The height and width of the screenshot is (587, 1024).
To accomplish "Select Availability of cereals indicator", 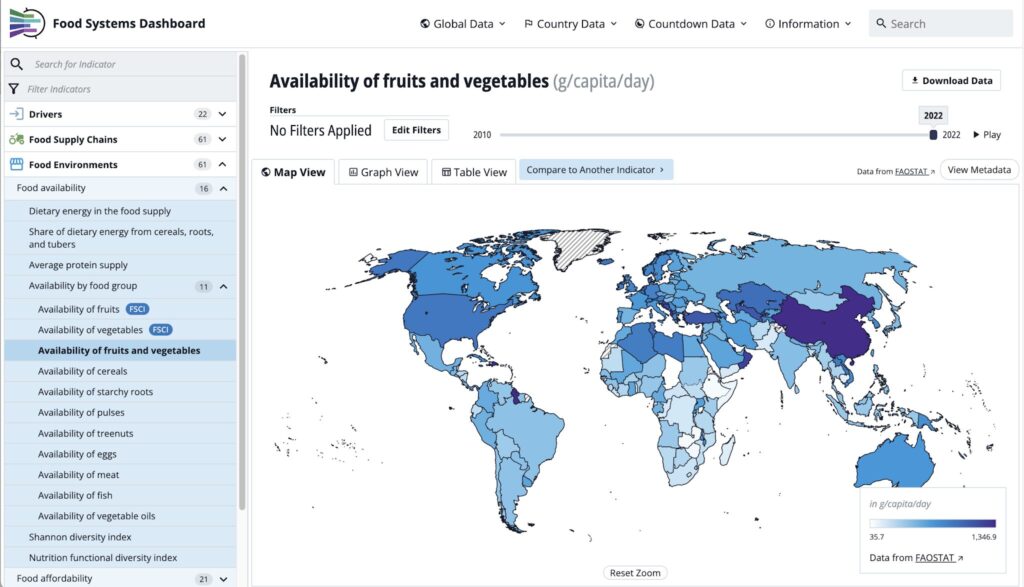I will click(83, 371).
